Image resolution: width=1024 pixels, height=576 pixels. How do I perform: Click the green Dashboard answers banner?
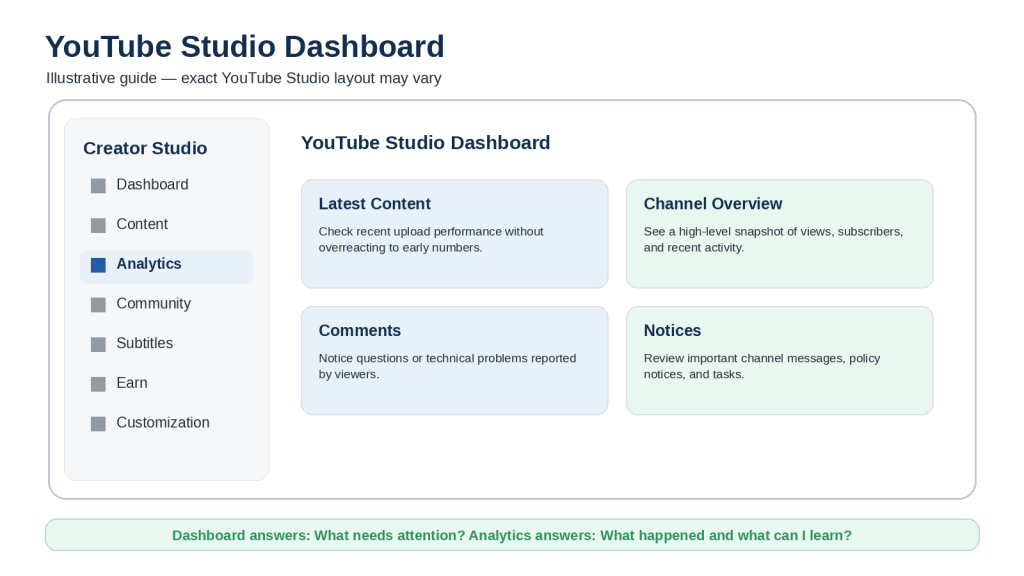pos(512,535)
